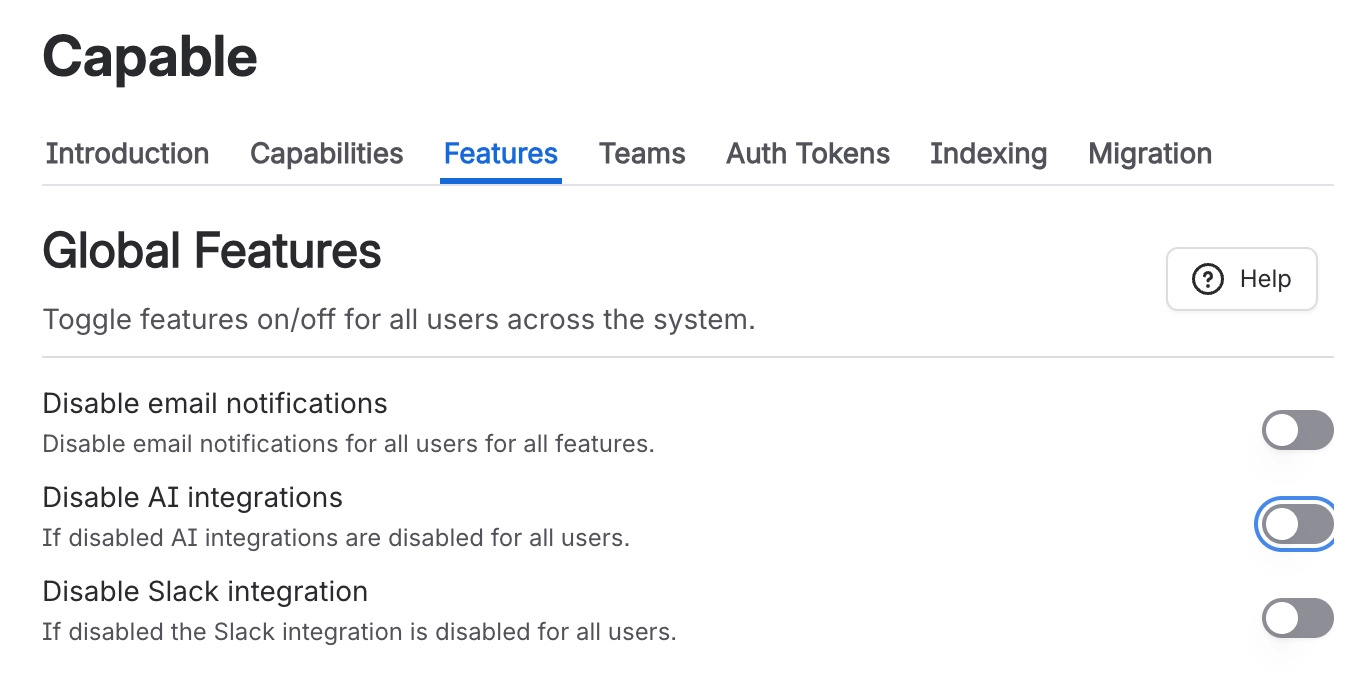Click the Capable app title

click(149, 56)
